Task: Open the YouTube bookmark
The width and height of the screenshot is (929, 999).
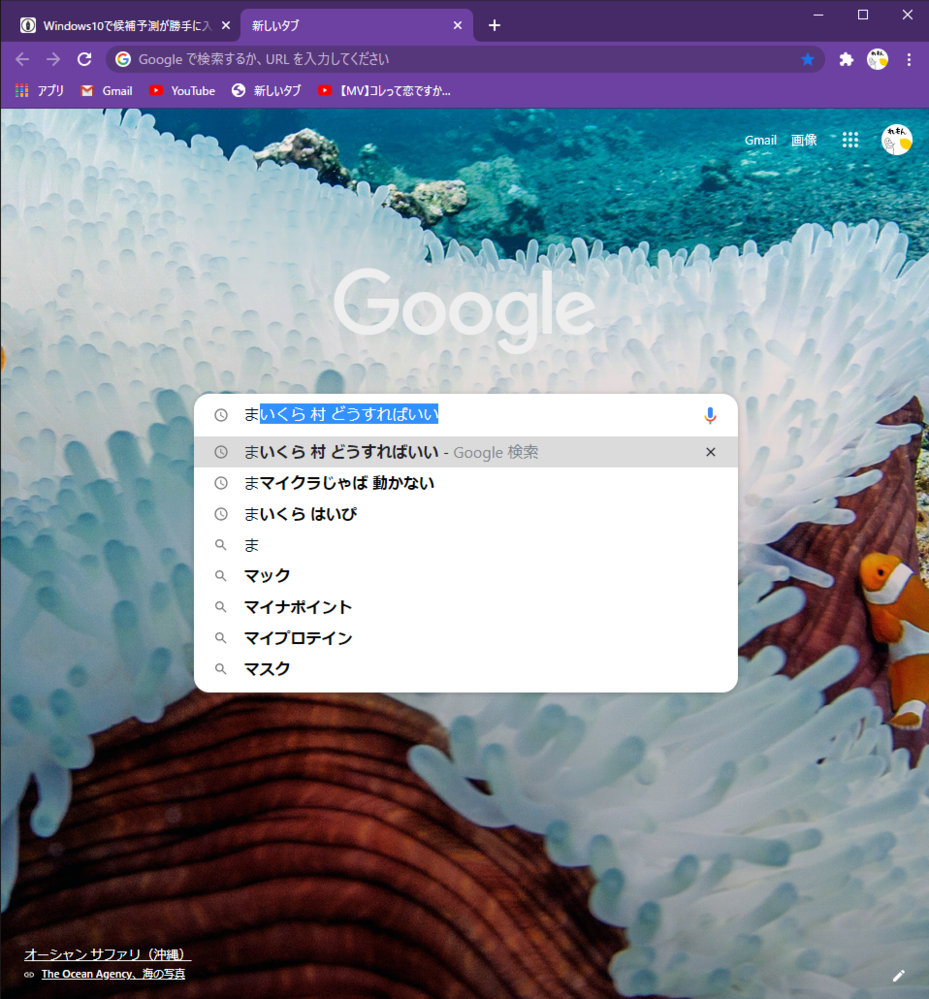Action: pyautogui.click(x=182, y=91)
